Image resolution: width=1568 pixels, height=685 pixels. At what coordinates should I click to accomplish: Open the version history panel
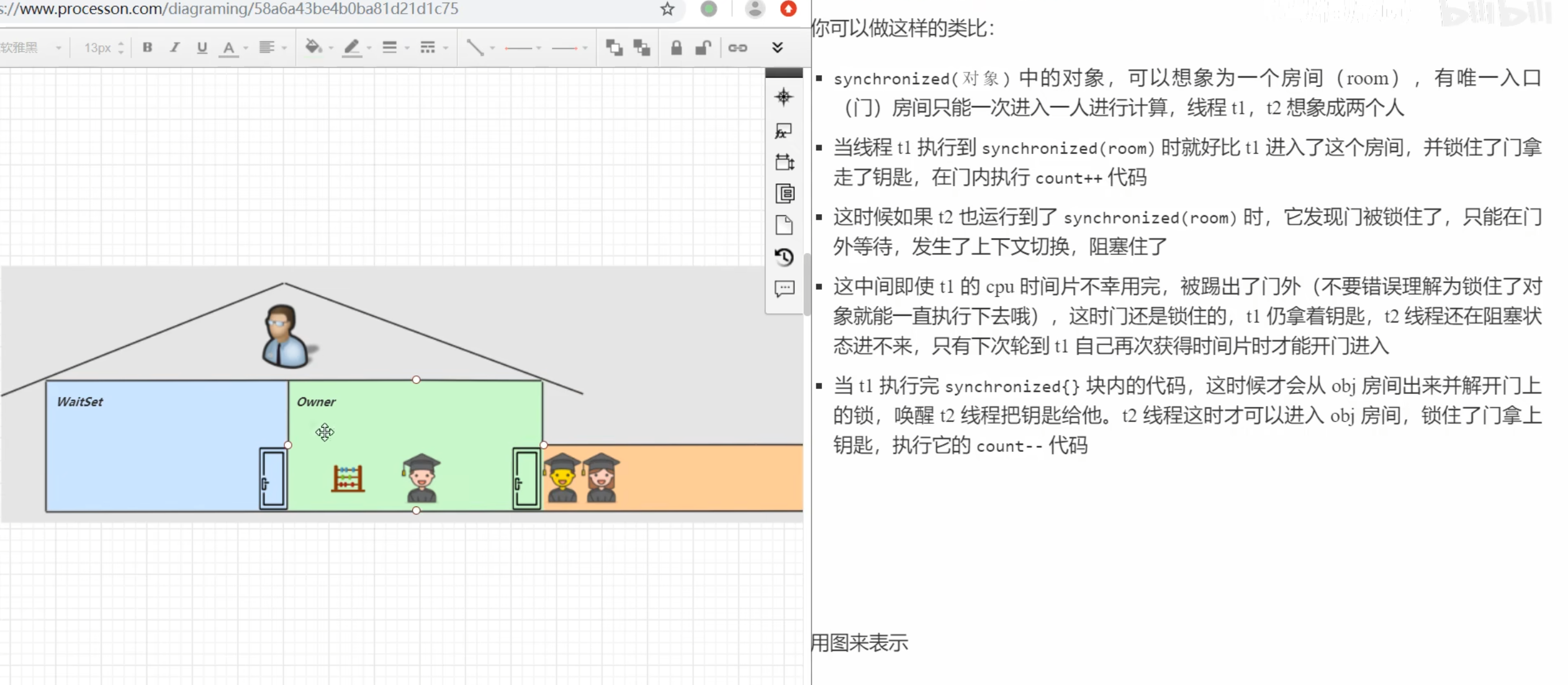[784, 257]
